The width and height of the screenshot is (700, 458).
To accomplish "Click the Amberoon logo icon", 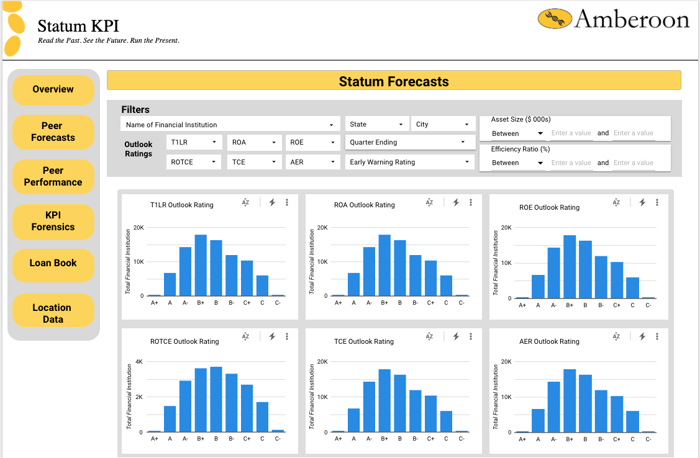I will click(x=554, y=19).
